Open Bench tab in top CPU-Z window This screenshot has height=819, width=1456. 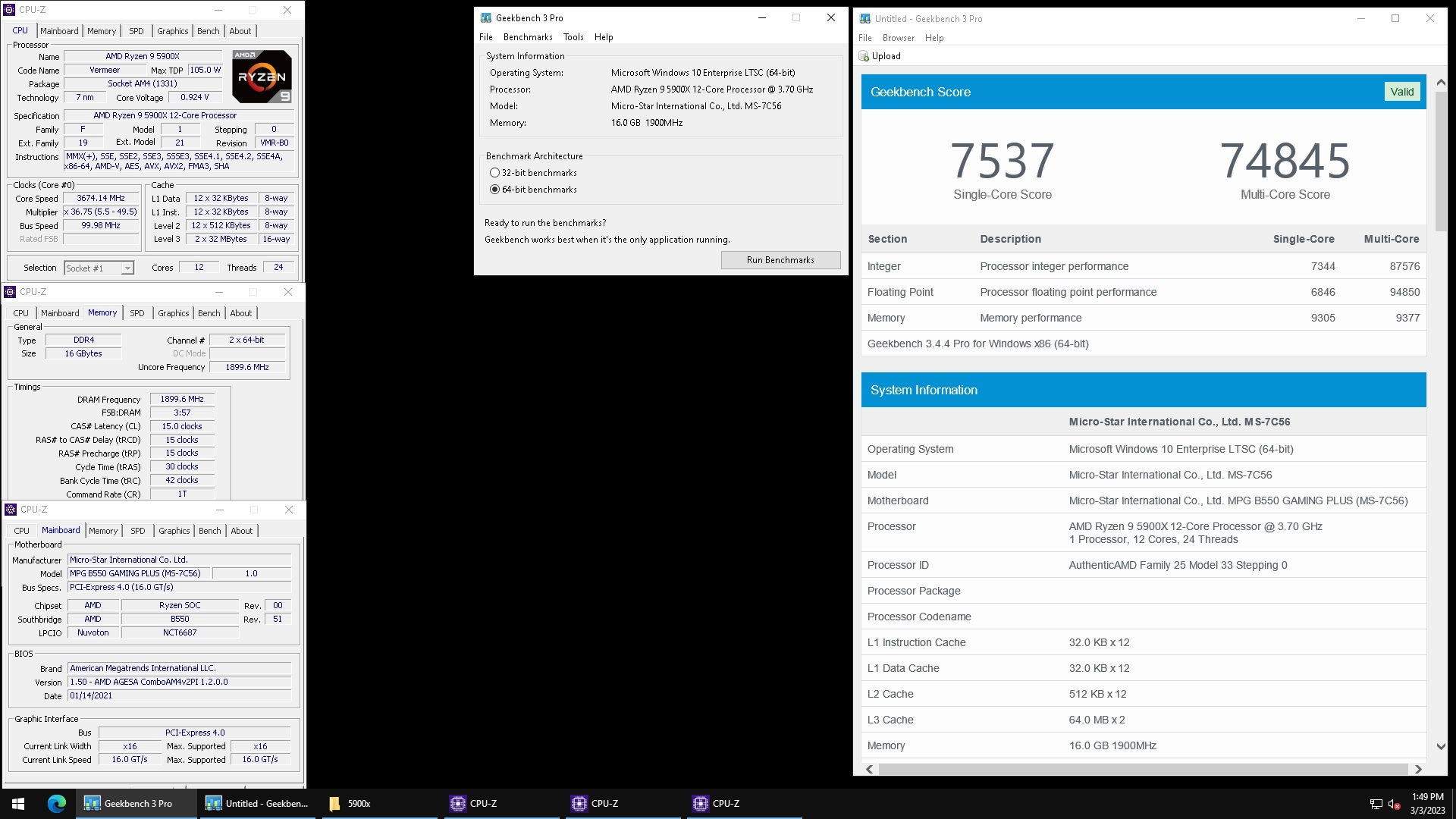209,31
